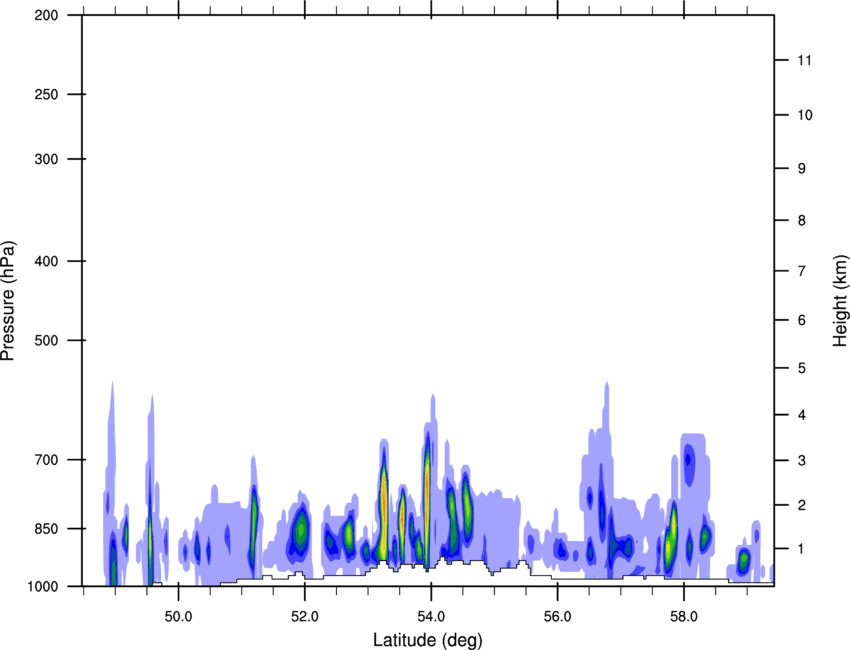Click the 50.0 latitude tick label

pyautogui.click(x=178, y=616)
